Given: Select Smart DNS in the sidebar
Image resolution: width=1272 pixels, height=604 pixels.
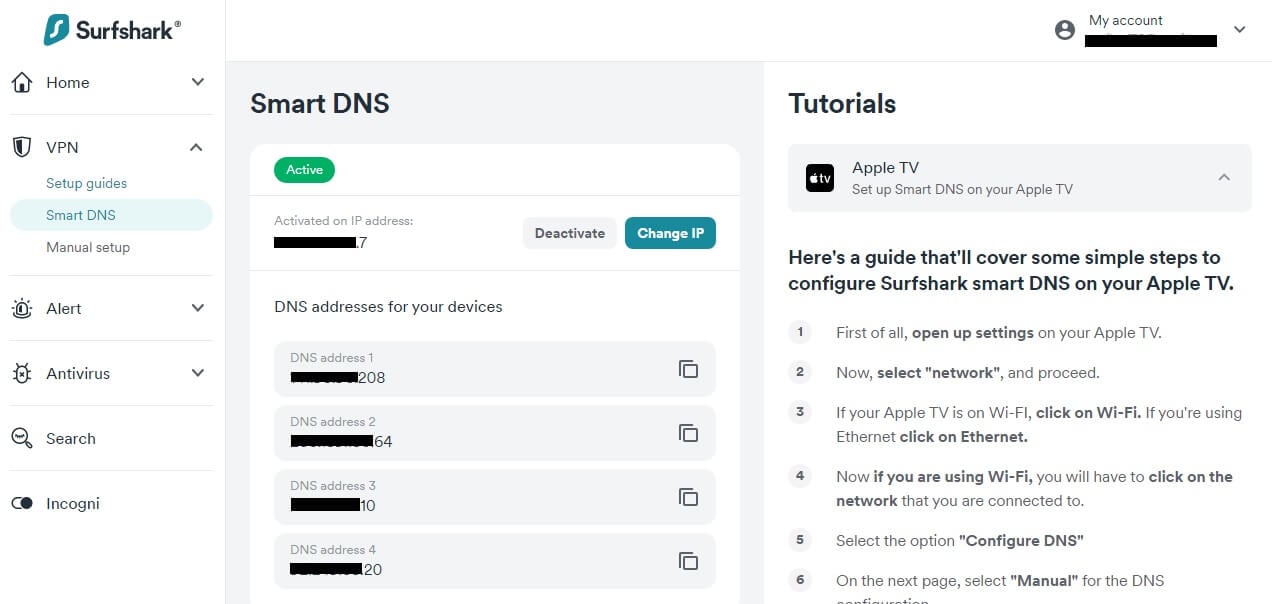Looking at the screenshot, I should 111,215.
